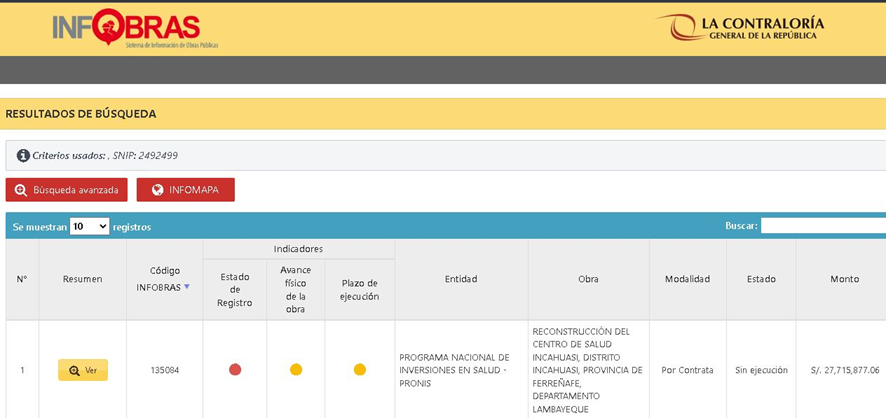886x418 pixels.
Task: Sort by the Entidad column header
Action: point(461,279)
